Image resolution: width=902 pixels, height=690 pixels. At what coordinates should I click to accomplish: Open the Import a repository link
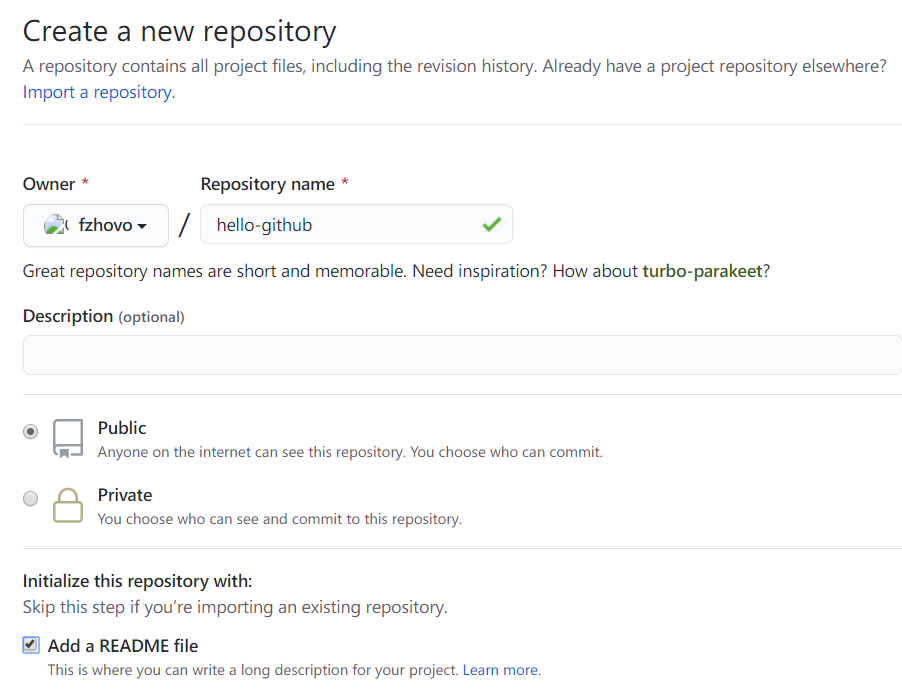(98, 92)
